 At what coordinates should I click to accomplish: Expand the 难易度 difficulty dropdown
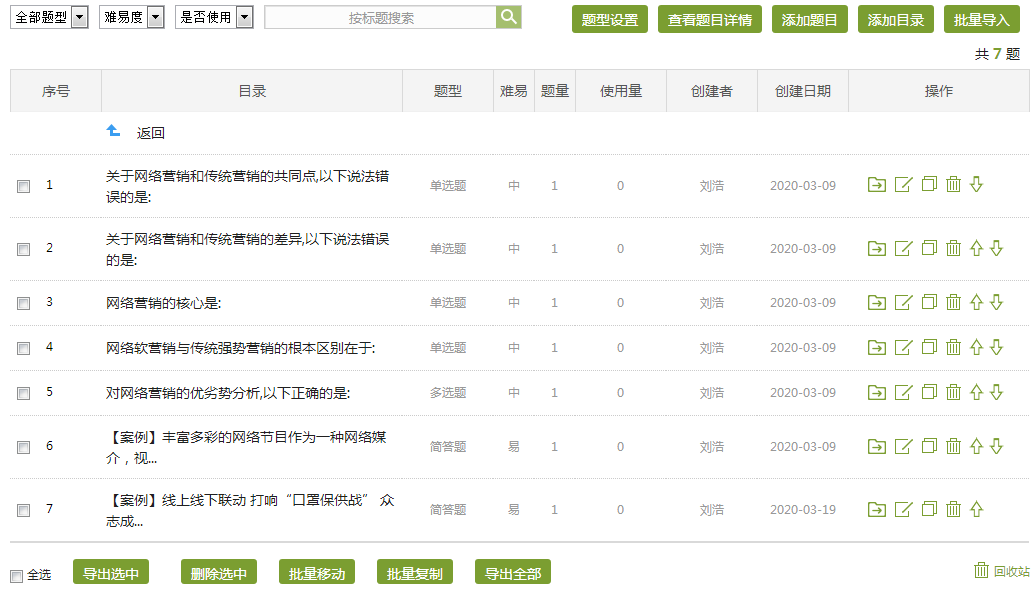pos(132,17)
